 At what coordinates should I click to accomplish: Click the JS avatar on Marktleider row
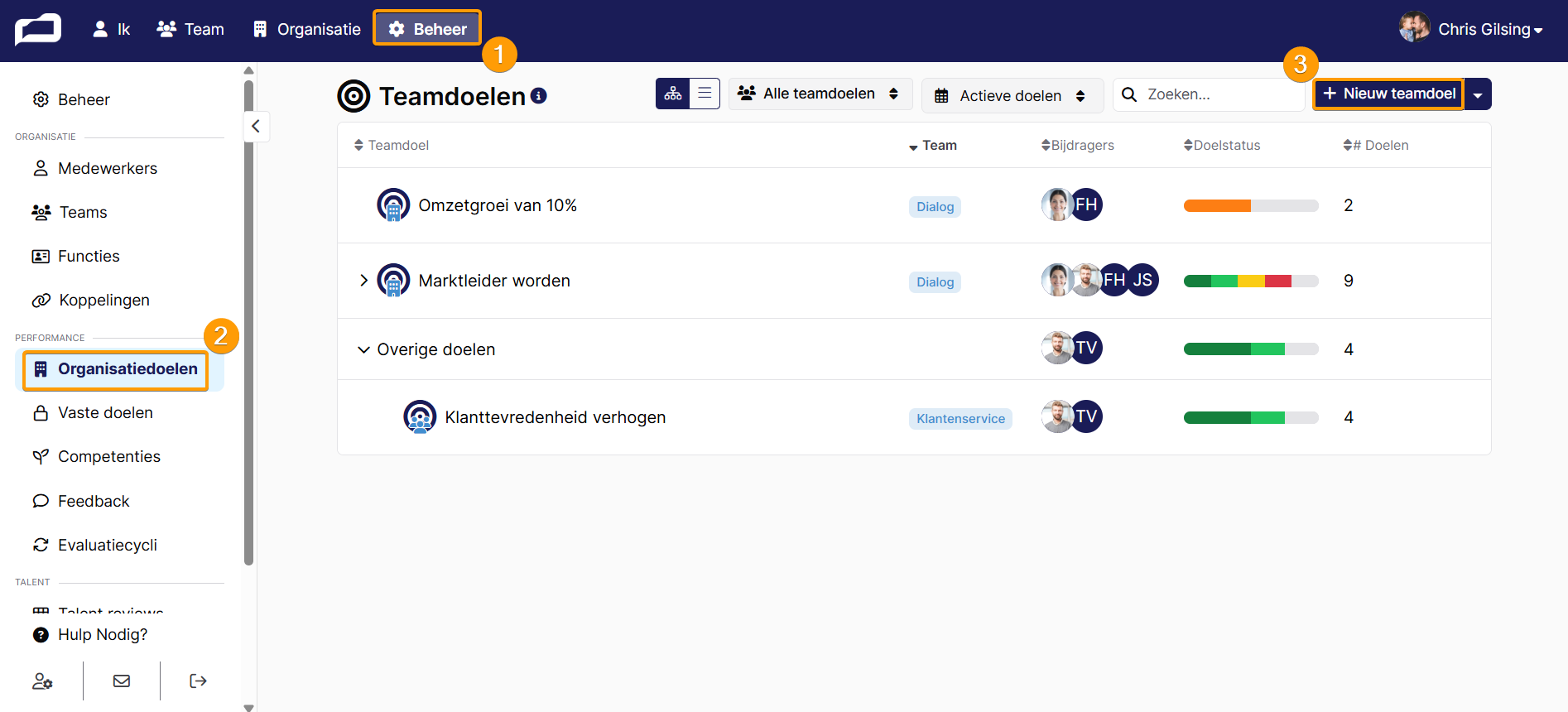[x=1142, y=280]
